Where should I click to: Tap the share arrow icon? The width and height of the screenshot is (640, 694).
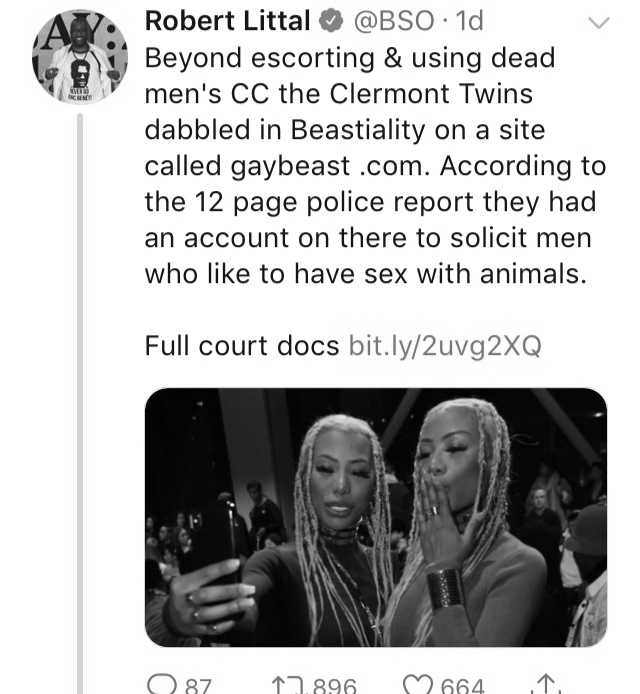click(x=547, y=684)
